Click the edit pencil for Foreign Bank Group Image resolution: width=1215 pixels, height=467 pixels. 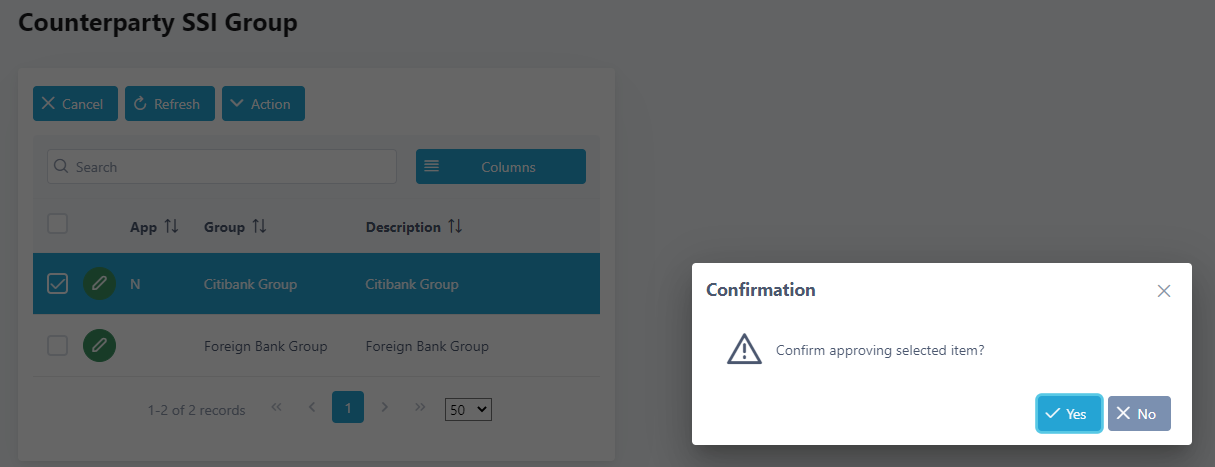point(99,346)
